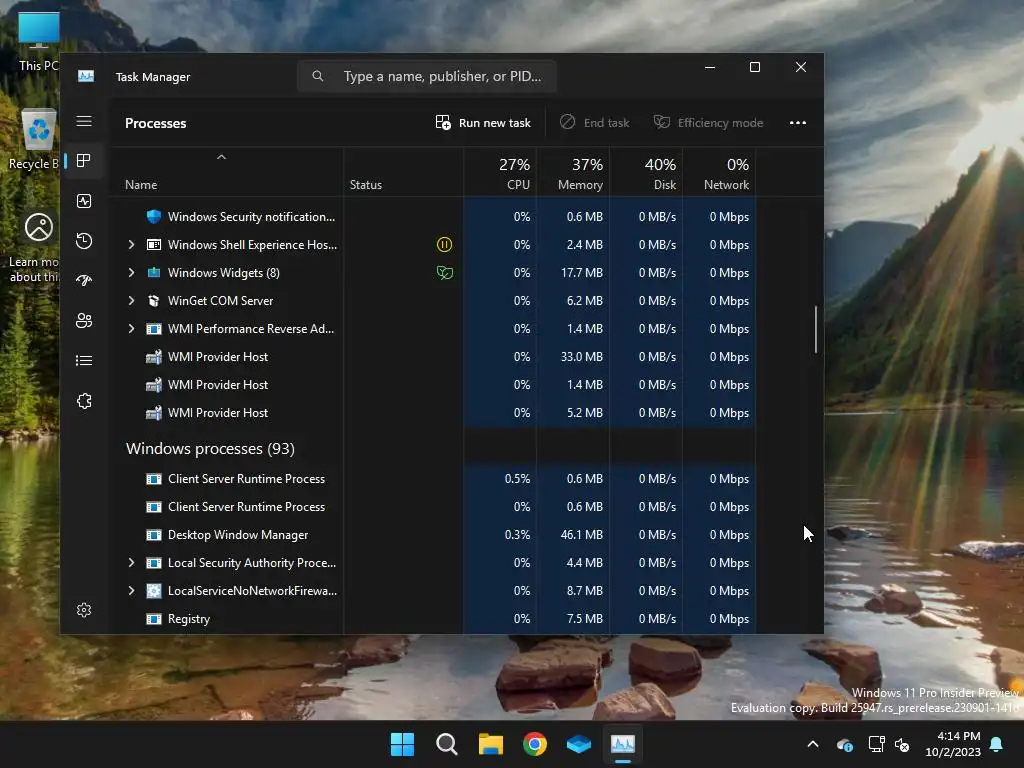Click the sort arrow above Name column
This screenshot has width=1024, height=768.
221,157
